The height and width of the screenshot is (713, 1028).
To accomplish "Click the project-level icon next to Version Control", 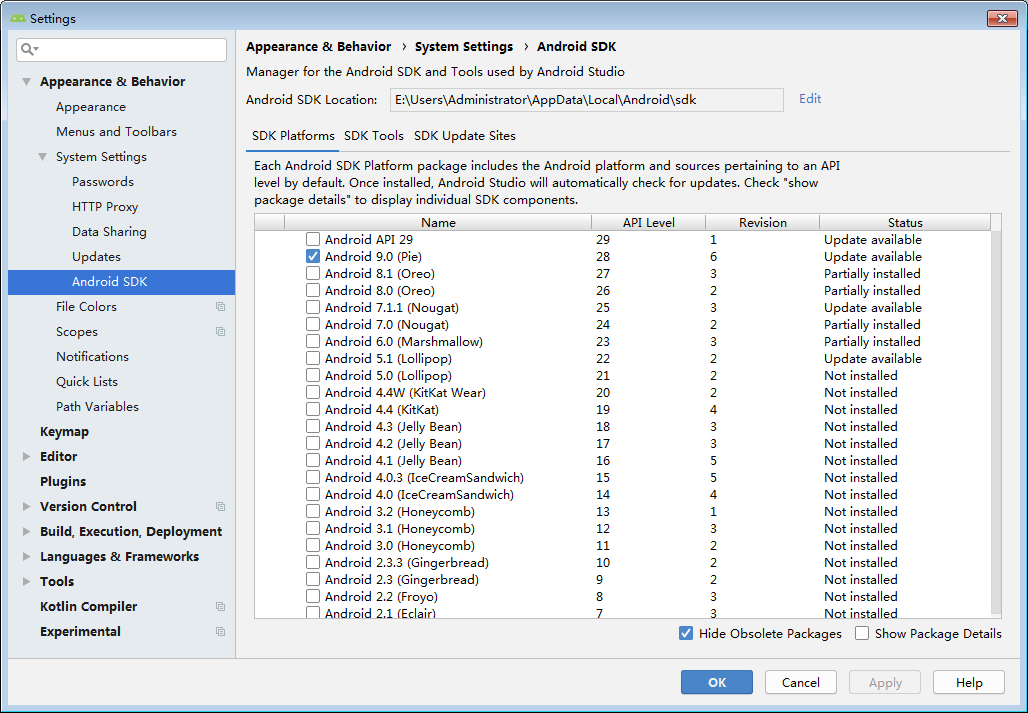I will pos(220,507).
